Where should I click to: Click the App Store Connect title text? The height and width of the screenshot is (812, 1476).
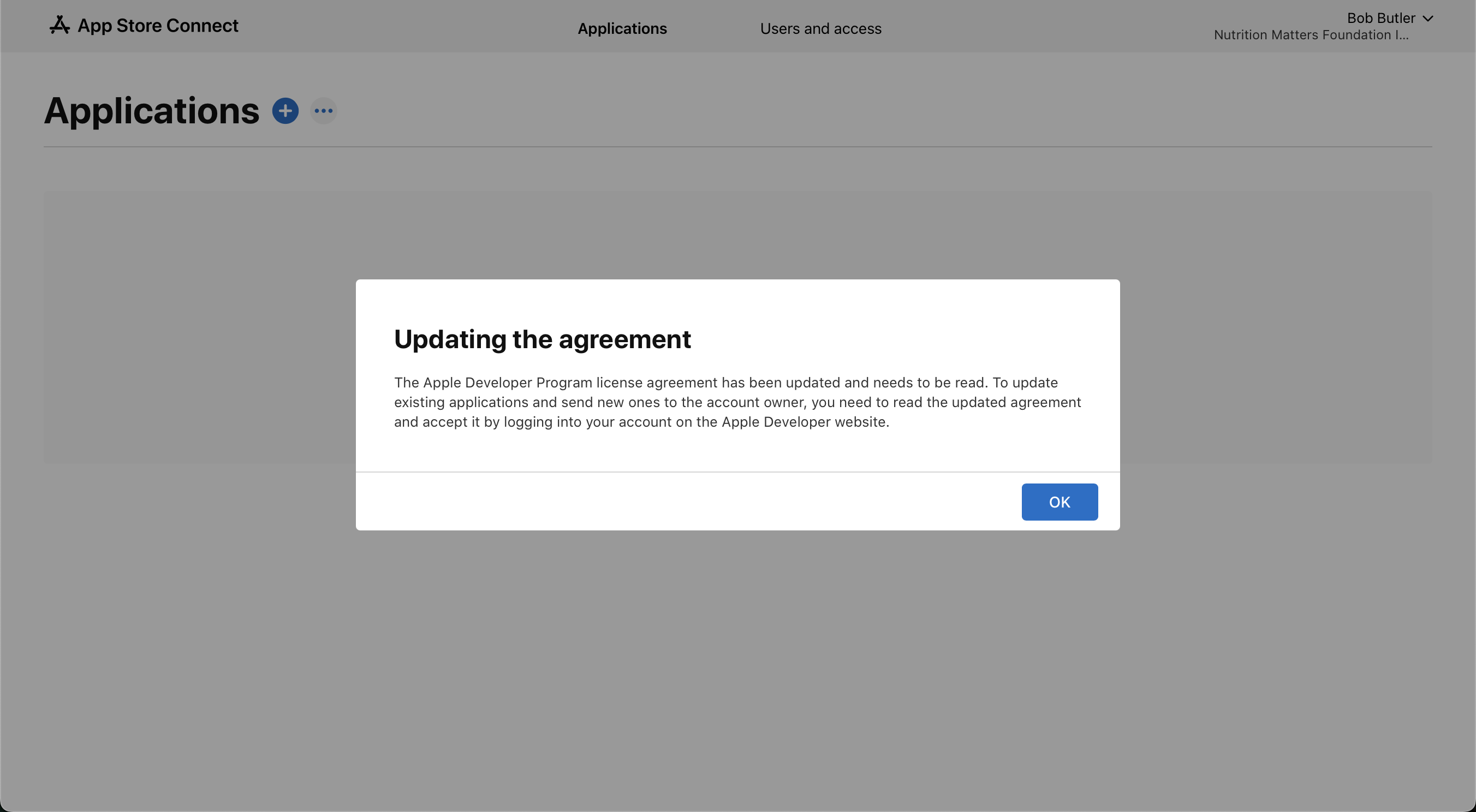tap(158, 26)
